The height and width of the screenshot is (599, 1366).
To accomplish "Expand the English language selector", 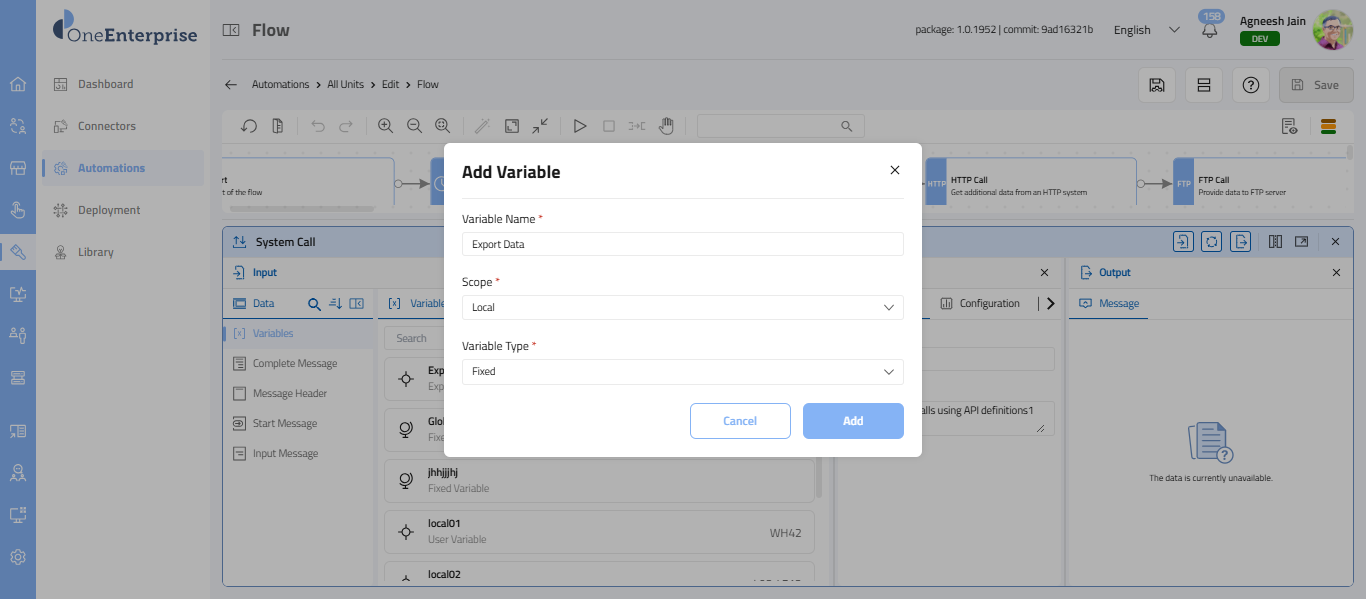I will (x=1146, y=30).
